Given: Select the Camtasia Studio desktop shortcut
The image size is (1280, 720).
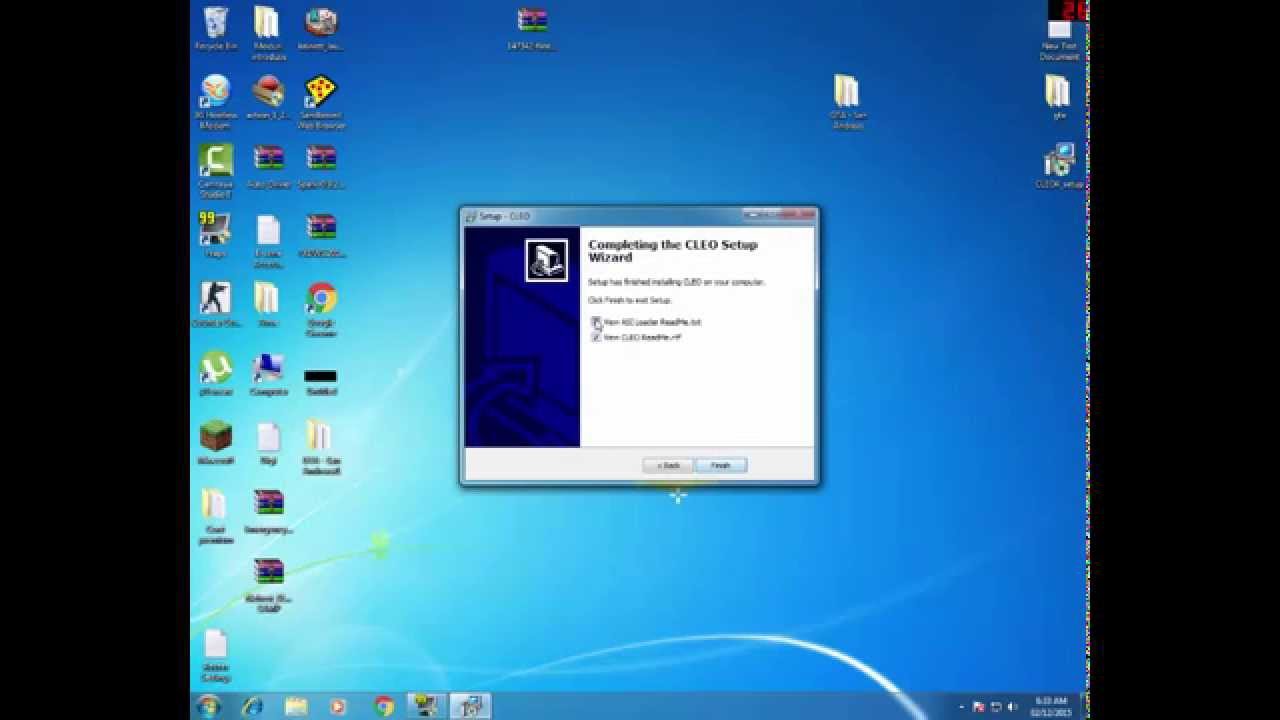Looking at the screenshot, I should pos(215,171).
